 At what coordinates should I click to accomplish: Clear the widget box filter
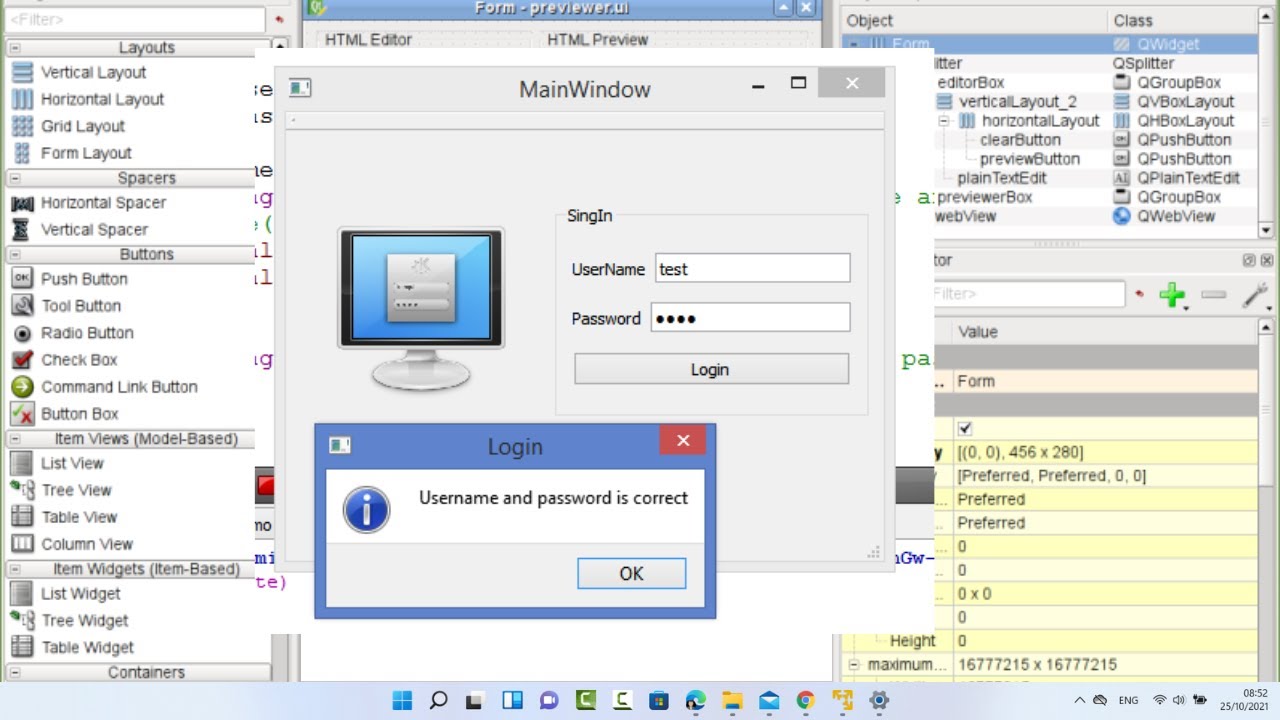tap(279, 19)
